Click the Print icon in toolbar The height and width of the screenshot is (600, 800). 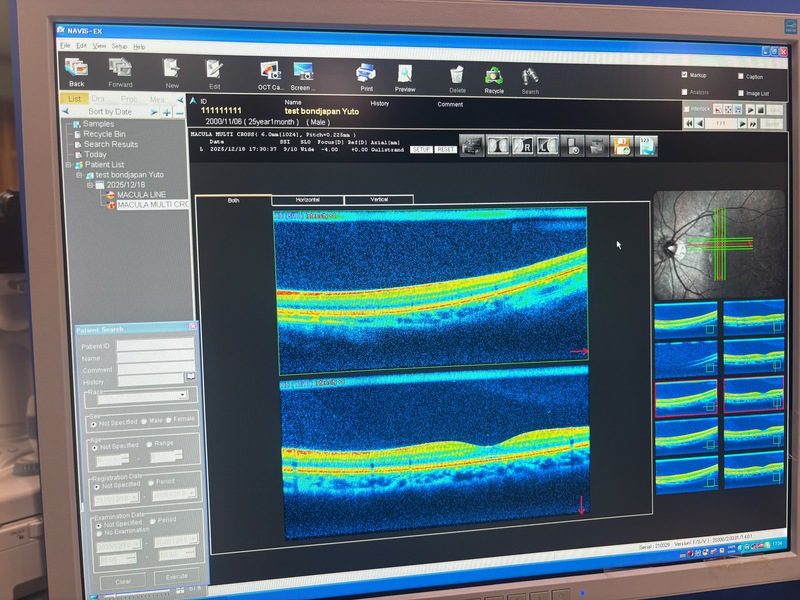point(366,73)
